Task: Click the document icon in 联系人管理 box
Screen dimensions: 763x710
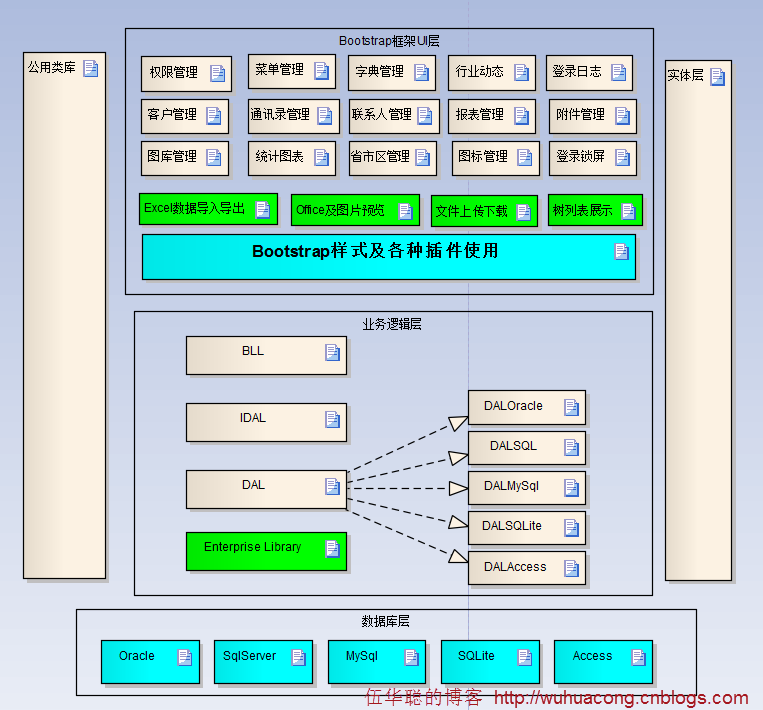Action: click(x=425, y=116)
